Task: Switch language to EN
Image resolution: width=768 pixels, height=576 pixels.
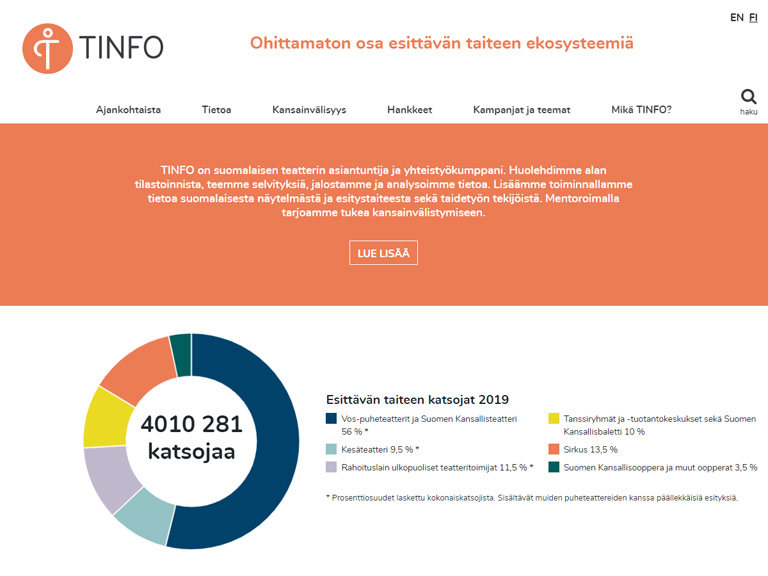Action: coord(736,18)
